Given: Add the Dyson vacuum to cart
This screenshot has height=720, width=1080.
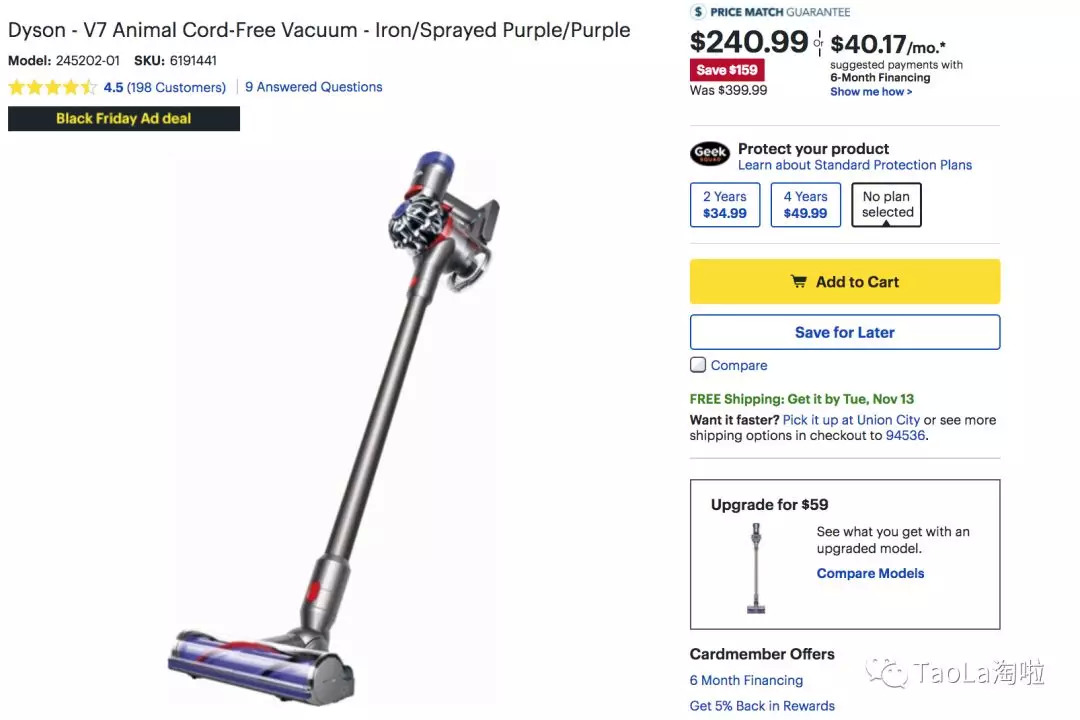Looking at the screenshot, I should [x=845, y=281].
